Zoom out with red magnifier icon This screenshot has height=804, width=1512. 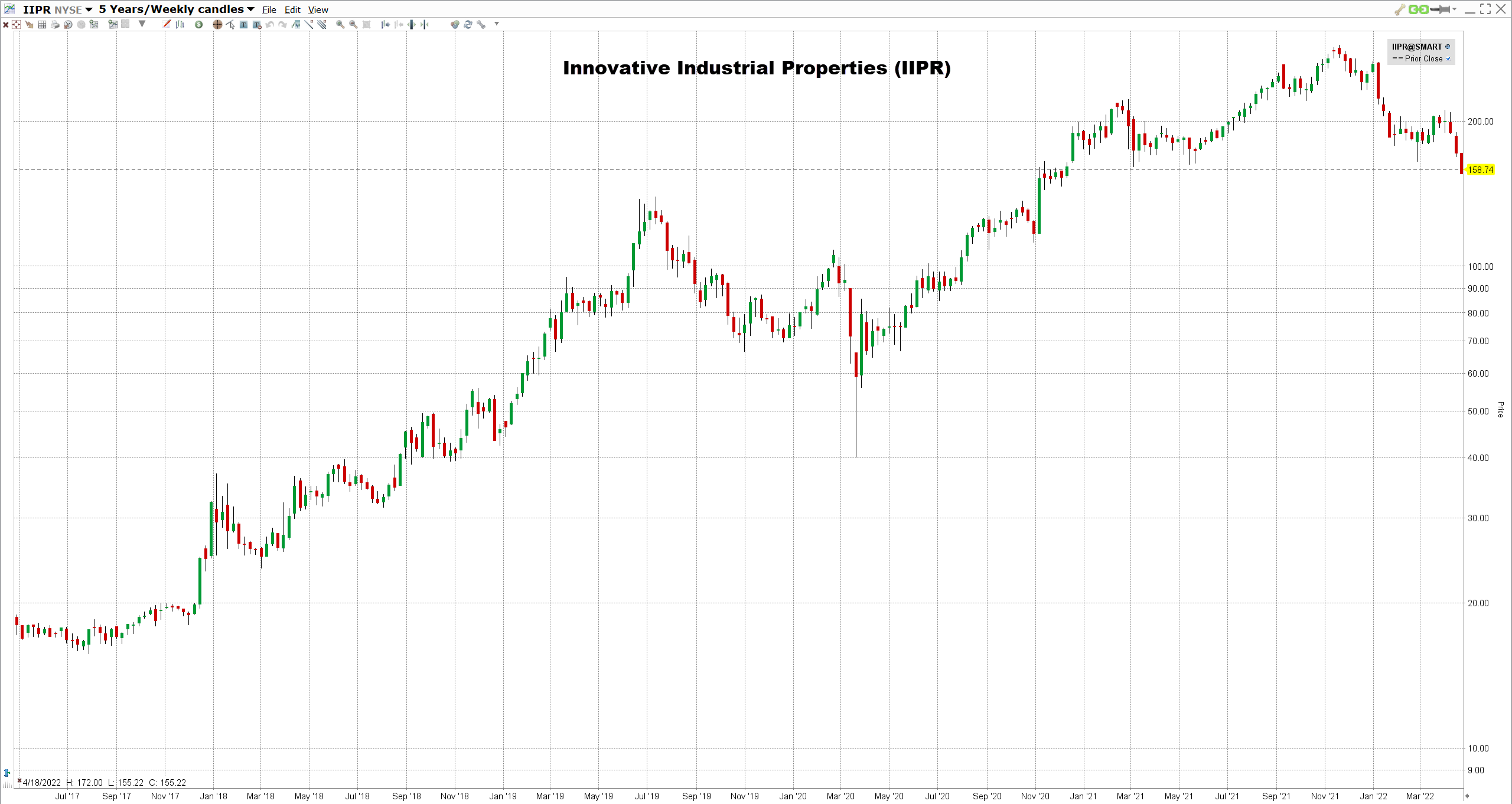[353, 24]
